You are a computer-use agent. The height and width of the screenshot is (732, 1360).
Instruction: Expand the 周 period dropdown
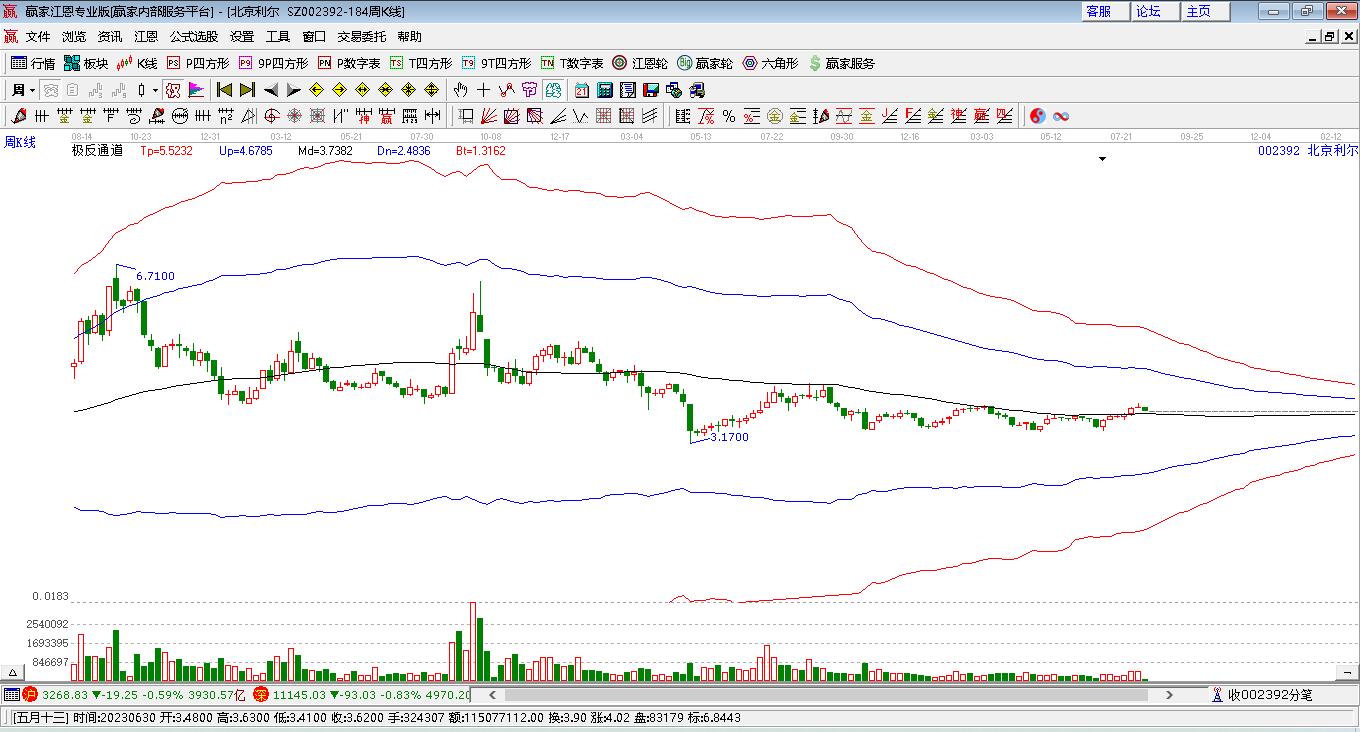tap(33, 90)
